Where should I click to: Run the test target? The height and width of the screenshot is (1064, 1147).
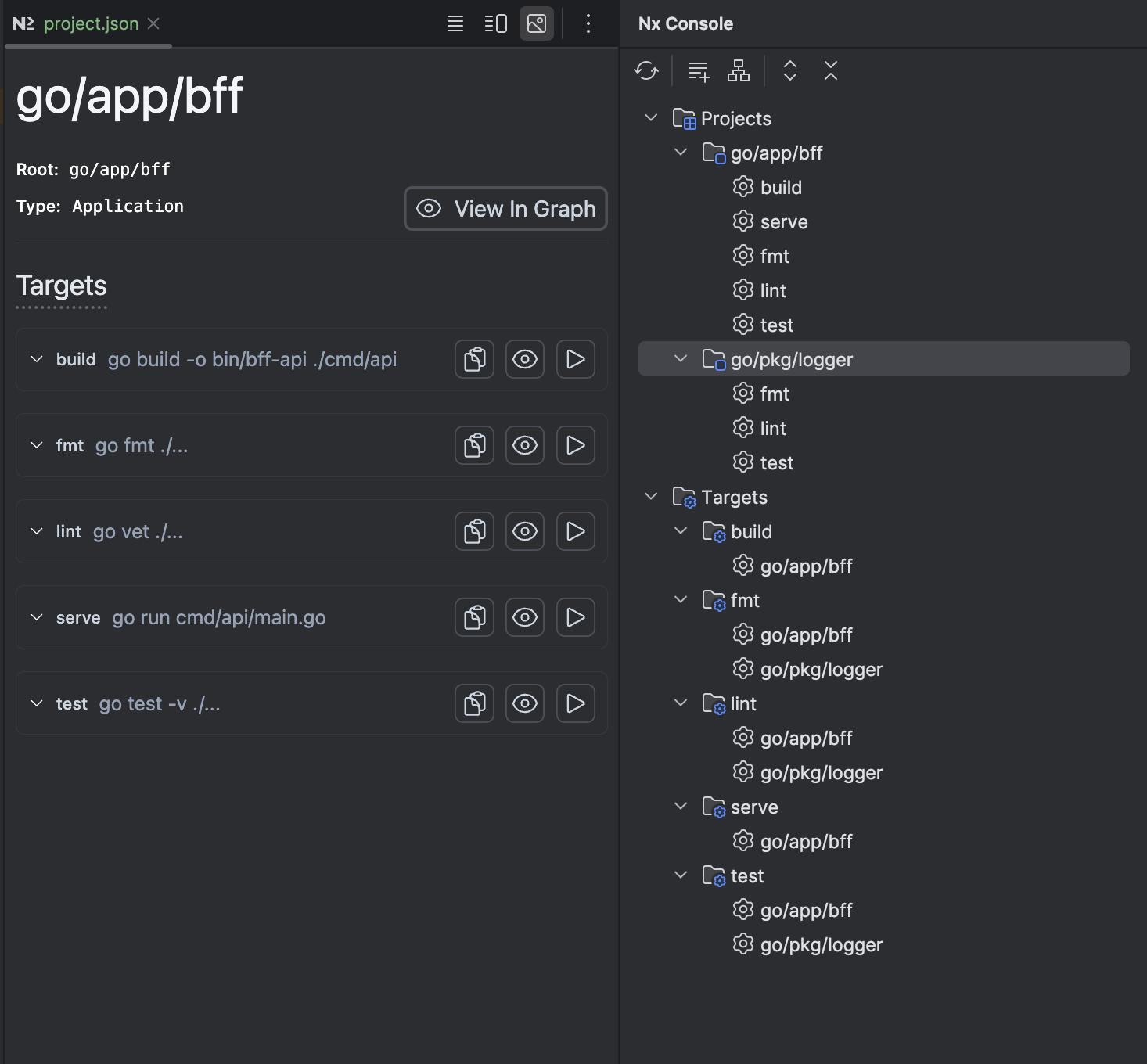click(576, 703)
